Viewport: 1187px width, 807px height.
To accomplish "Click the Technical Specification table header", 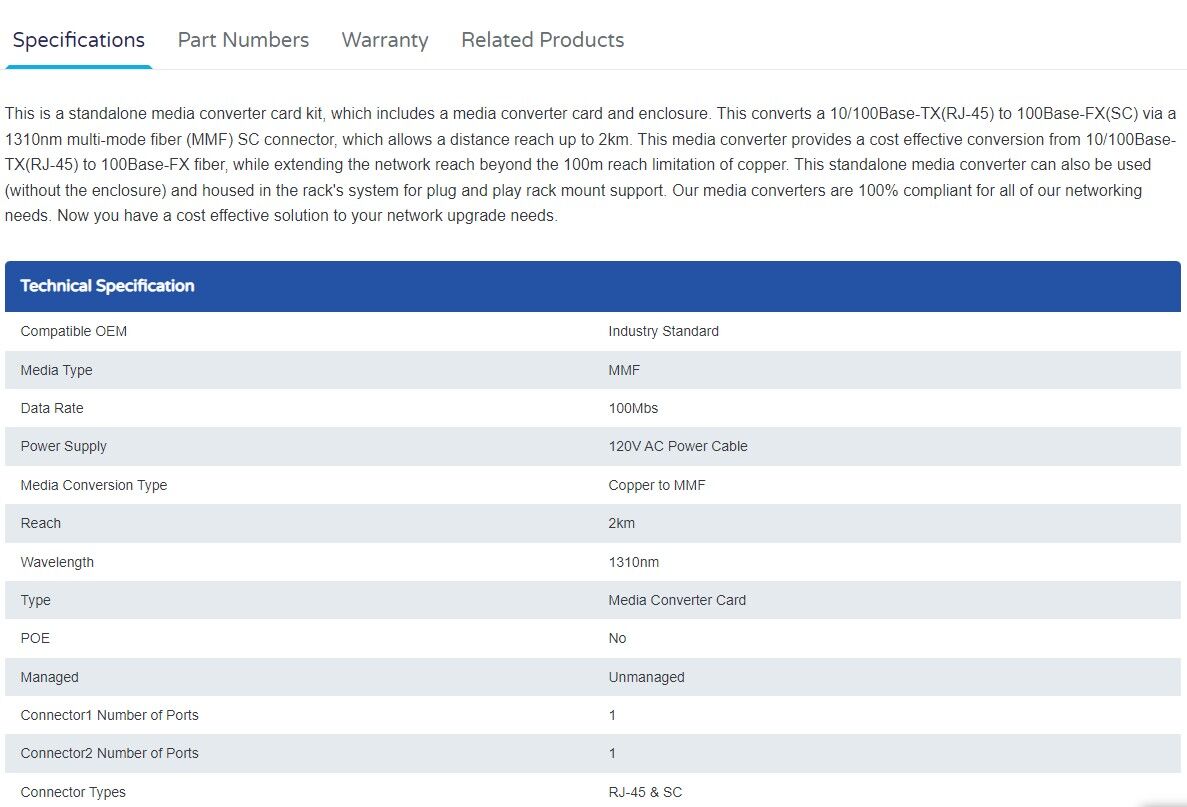I will (593, 286).
